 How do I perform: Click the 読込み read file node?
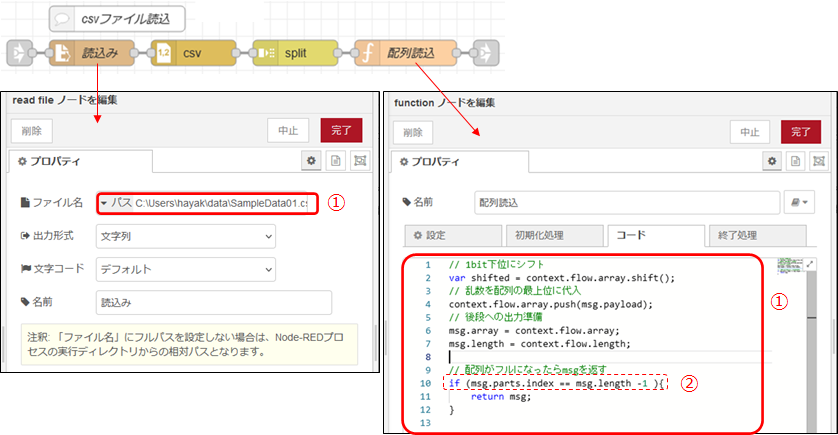[90, 52]
